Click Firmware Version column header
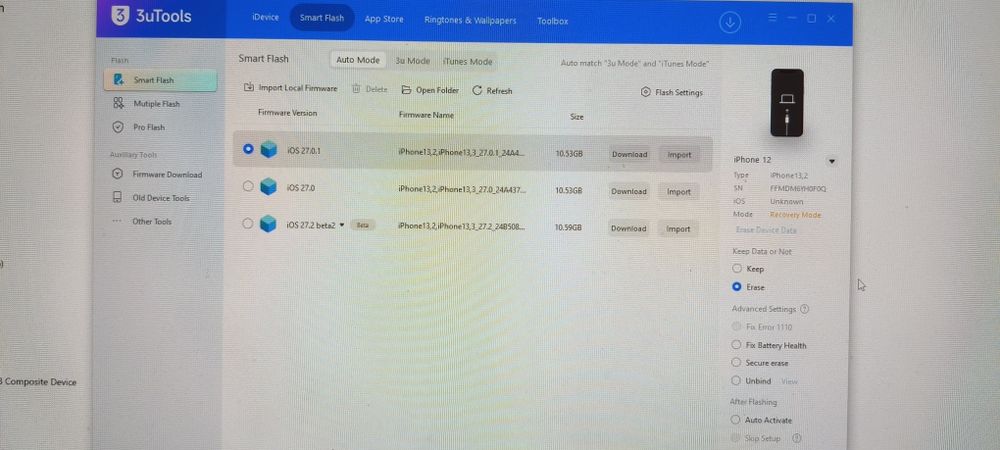This screenshot has width=1000, height=450. (x=288, y=113)
